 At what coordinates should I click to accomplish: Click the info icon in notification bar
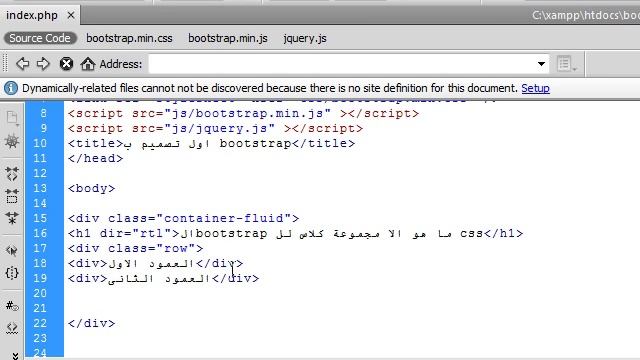(x=11, y=88)
